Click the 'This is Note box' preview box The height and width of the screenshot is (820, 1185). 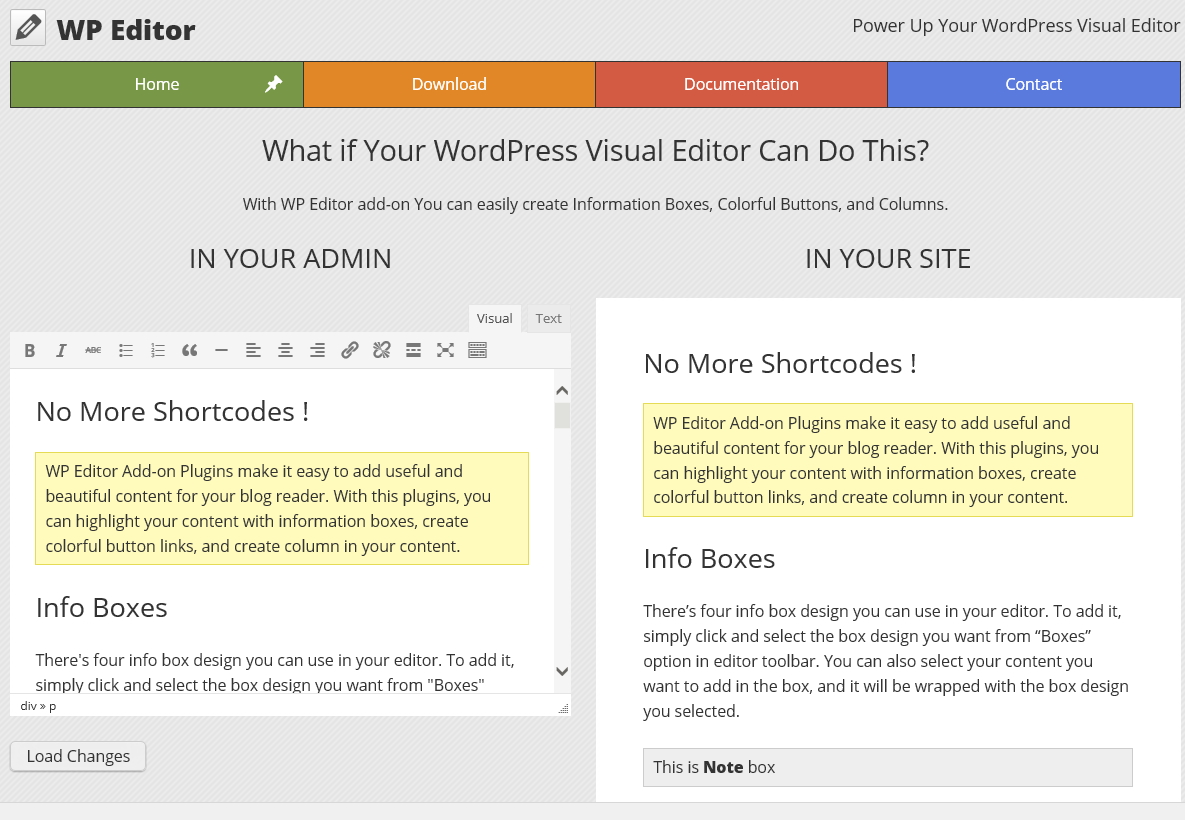tap(888, 767)
